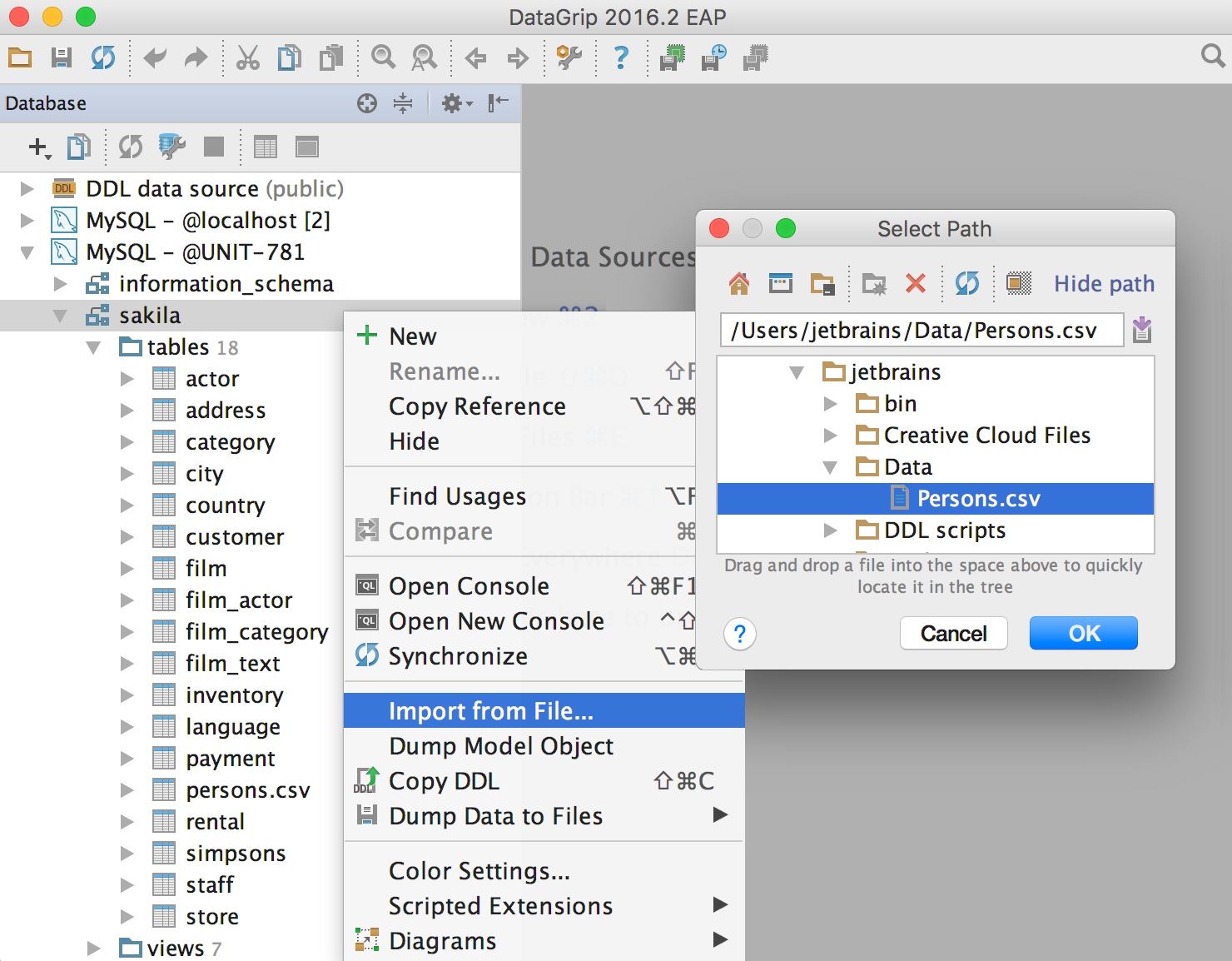Collapse the tables 18 folder

click(93, 347)
